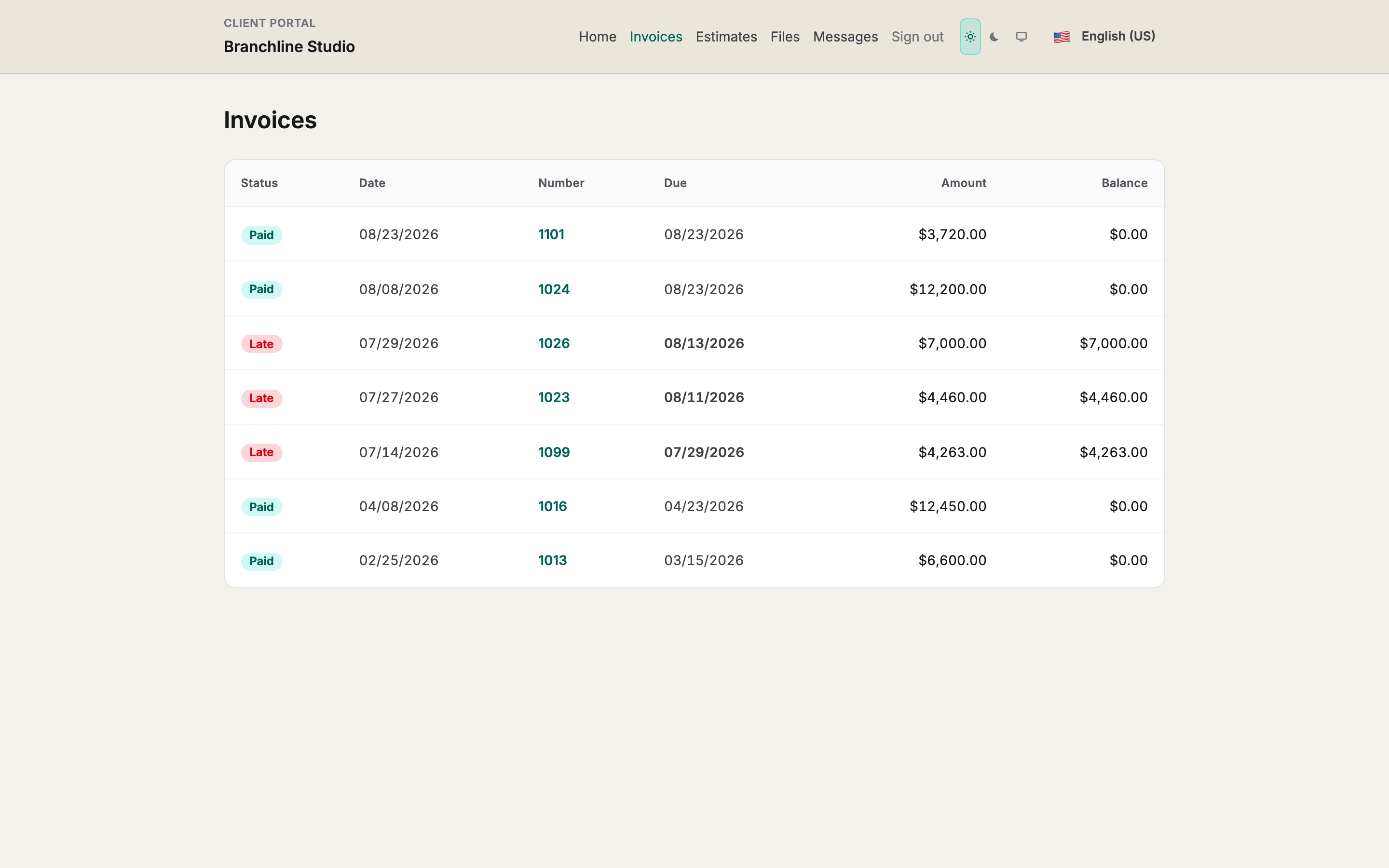Click the Late badge for invoice 1026
1389x868 pixels.
pos(261,344)
